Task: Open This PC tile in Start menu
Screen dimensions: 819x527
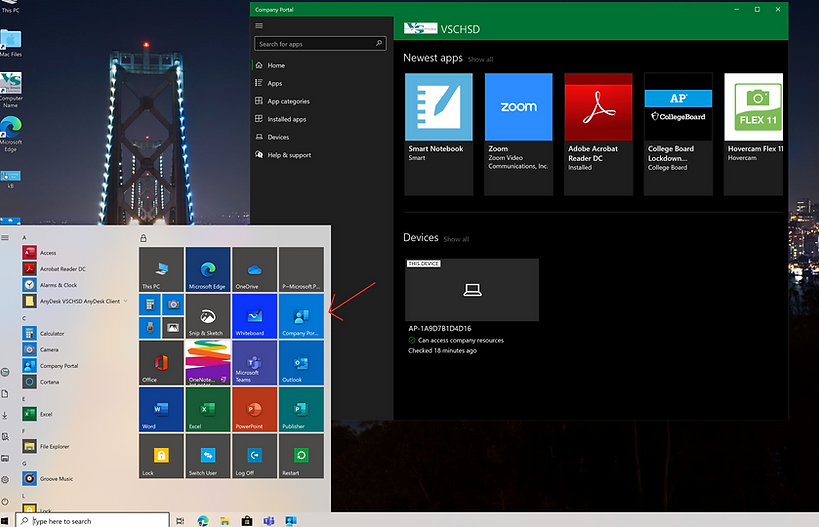Action: coord(161,270)
